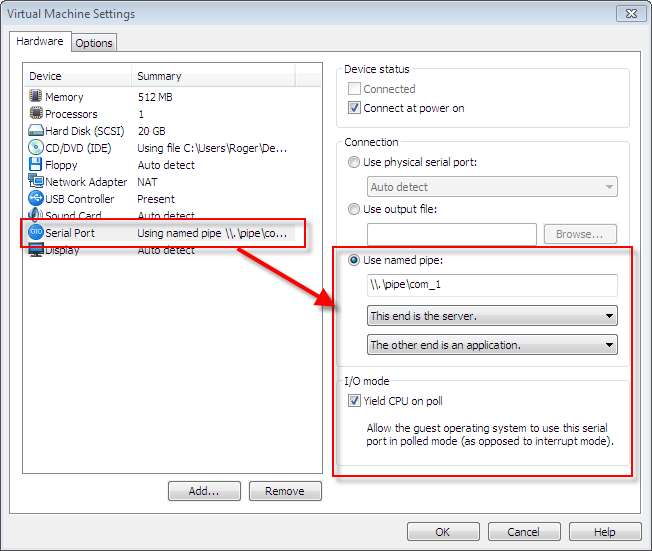652x551 pixels.
Task: Select the USB Controller icon
Action: 36,199
